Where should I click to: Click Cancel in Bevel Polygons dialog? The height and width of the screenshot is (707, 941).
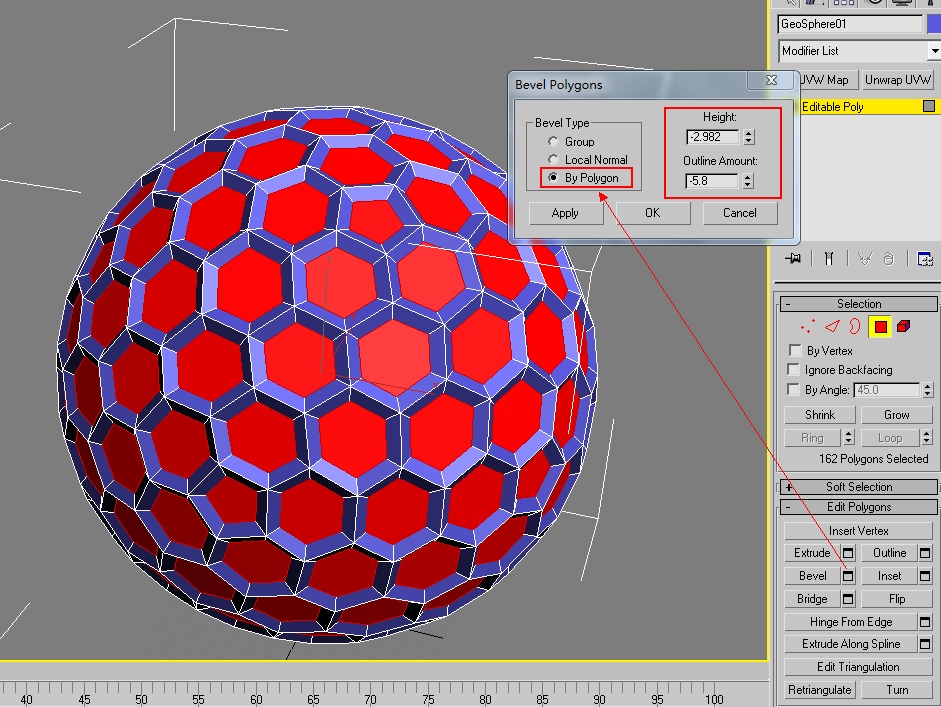tap(740, 213)
